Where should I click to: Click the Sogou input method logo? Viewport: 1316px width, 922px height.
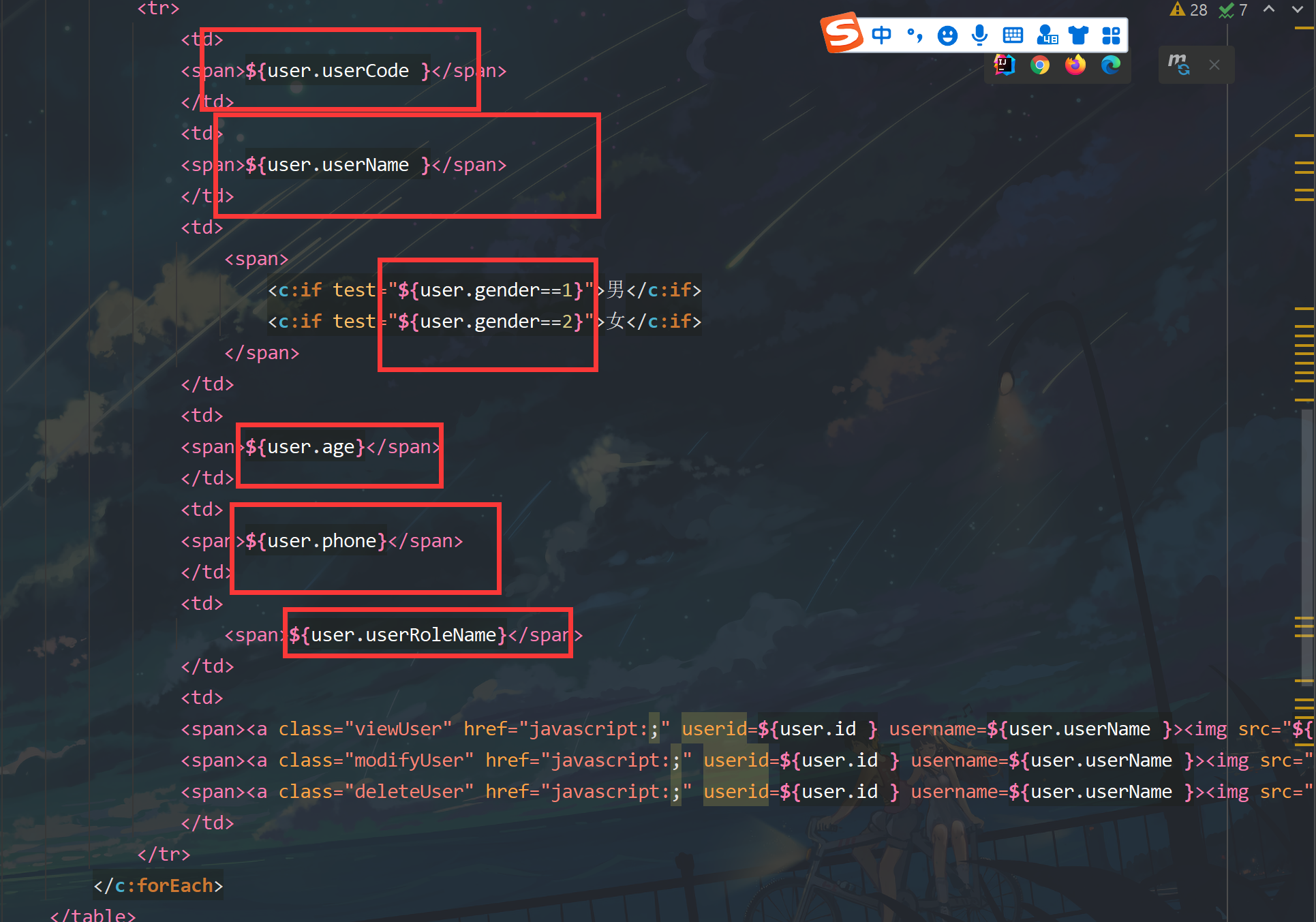click(x=842, y=33)
